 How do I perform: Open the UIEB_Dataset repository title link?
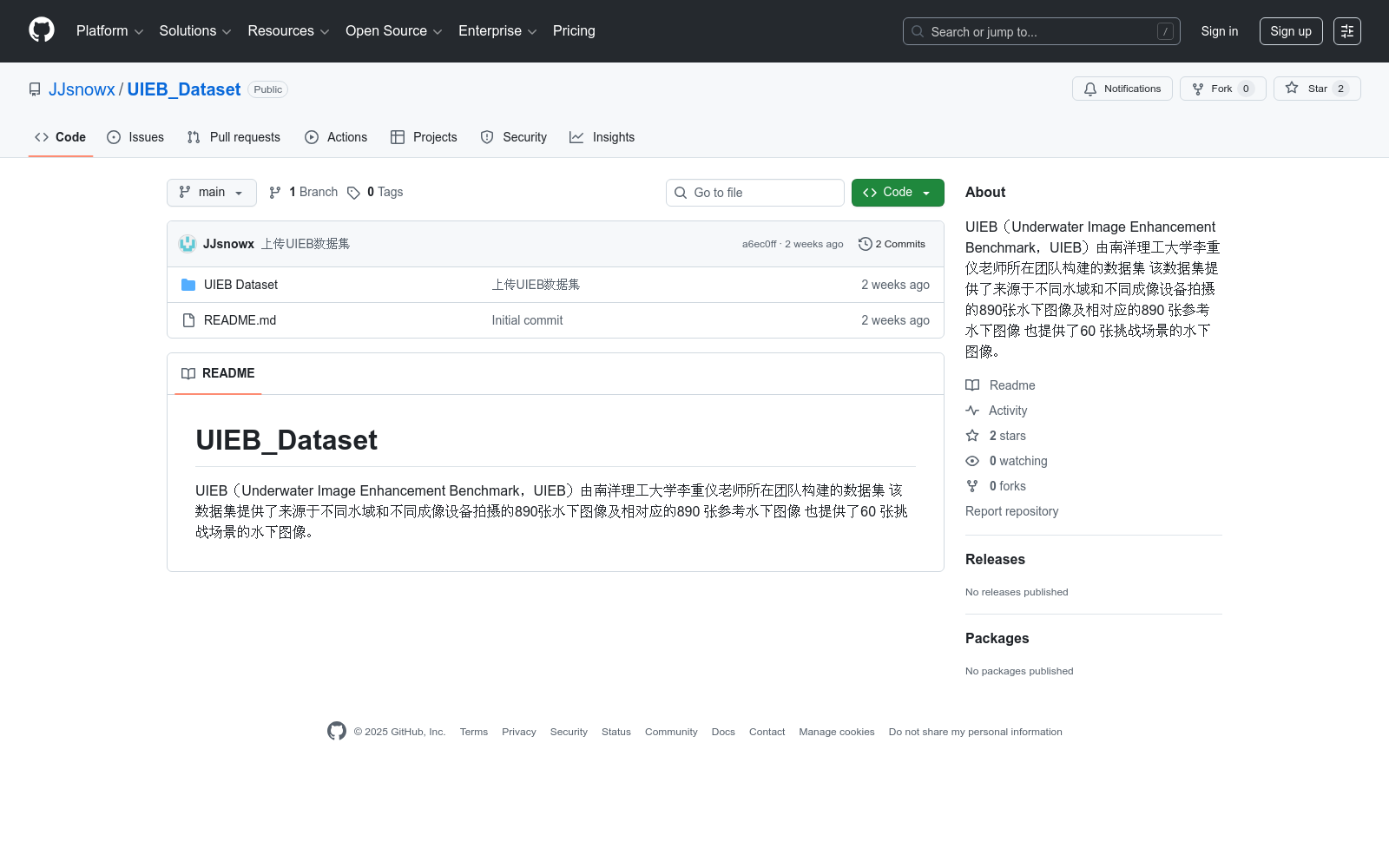point(183,89)
